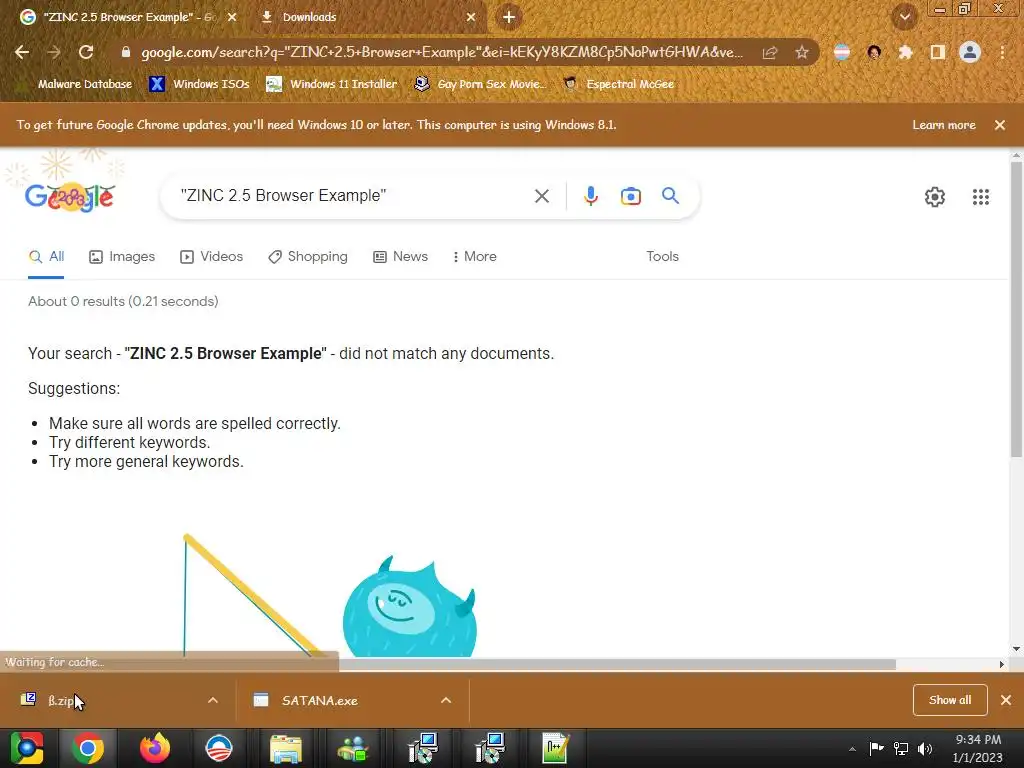Open site info via the padlock icon
Screen dimensions: 1024x768
[x=126, y=52]
